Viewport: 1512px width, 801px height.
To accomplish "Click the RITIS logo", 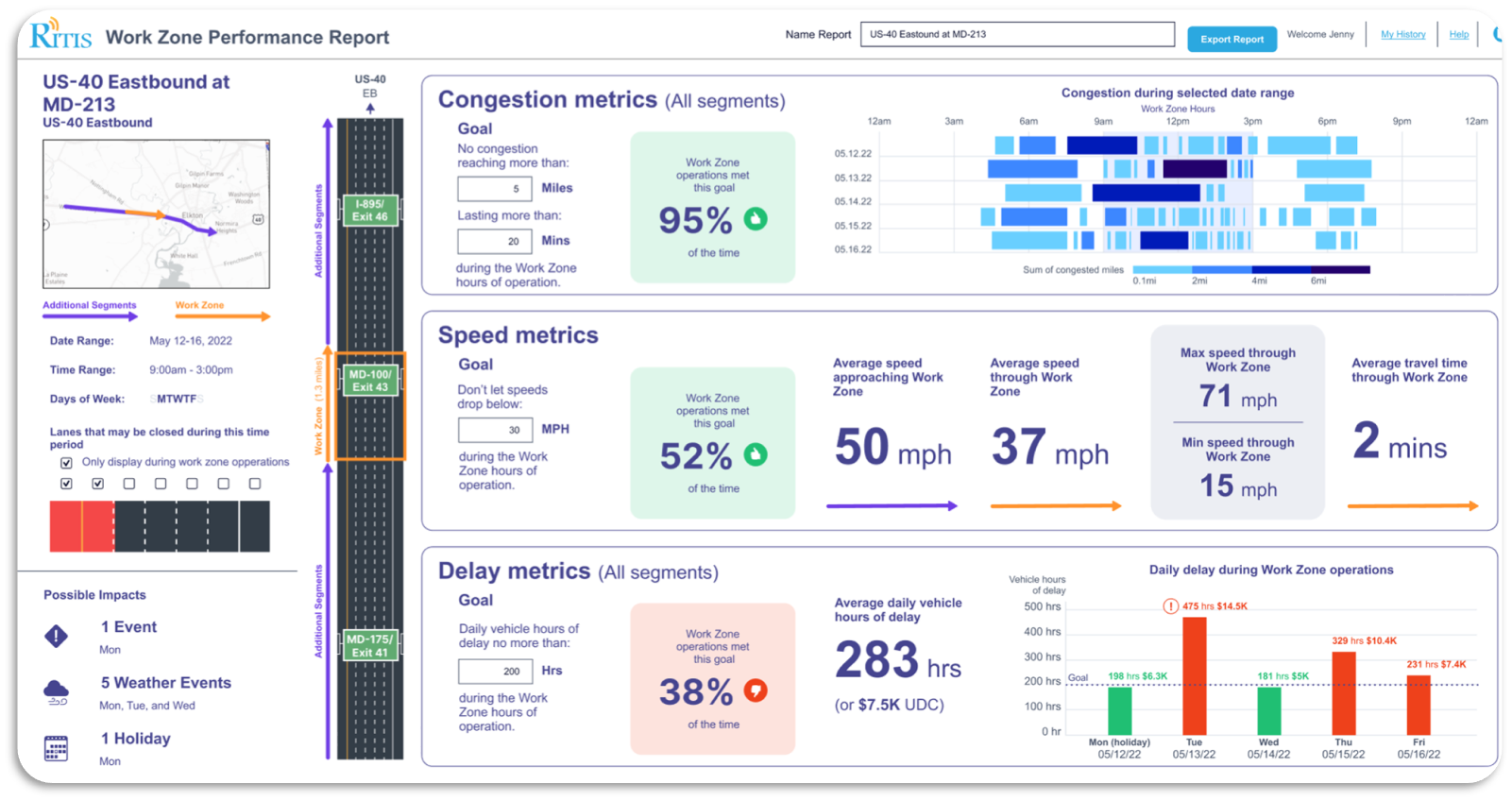I will pos(60,35).
